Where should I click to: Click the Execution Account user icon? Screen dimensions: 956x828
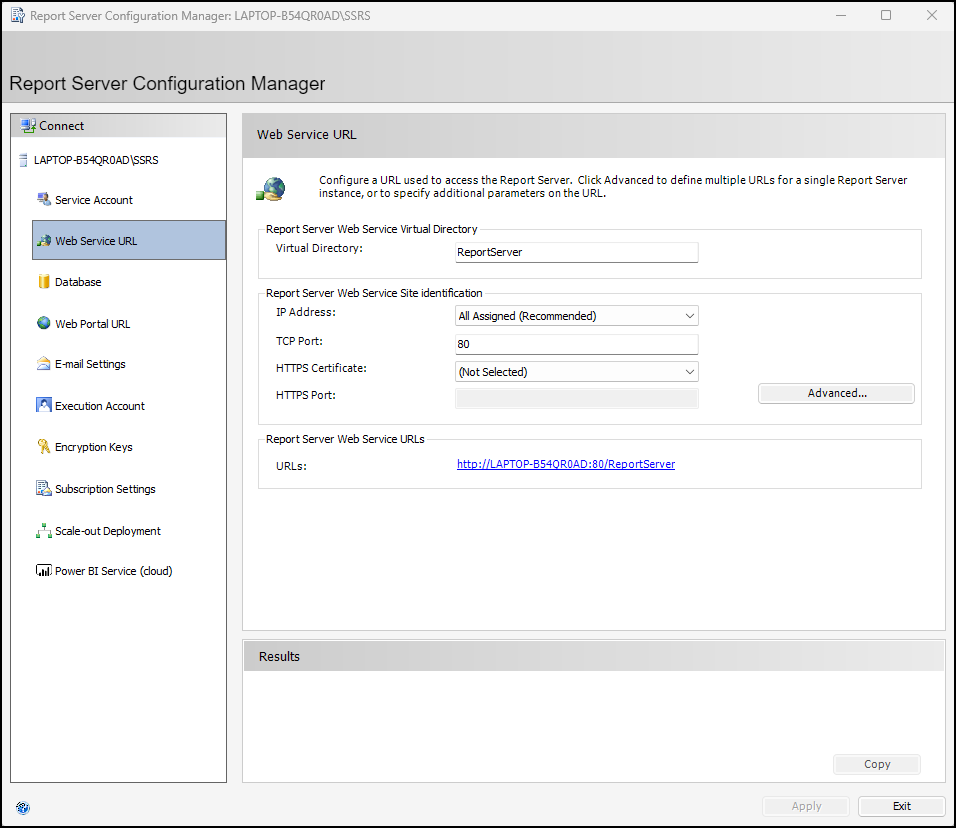[44, 405]
